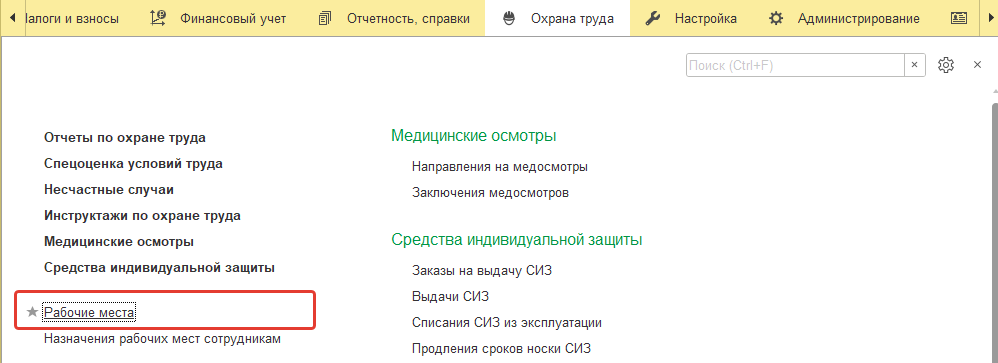This screenshot has width=998, height=363.
Task: Click the helmet icon of Охрана труда
Action: click(509, 18)
